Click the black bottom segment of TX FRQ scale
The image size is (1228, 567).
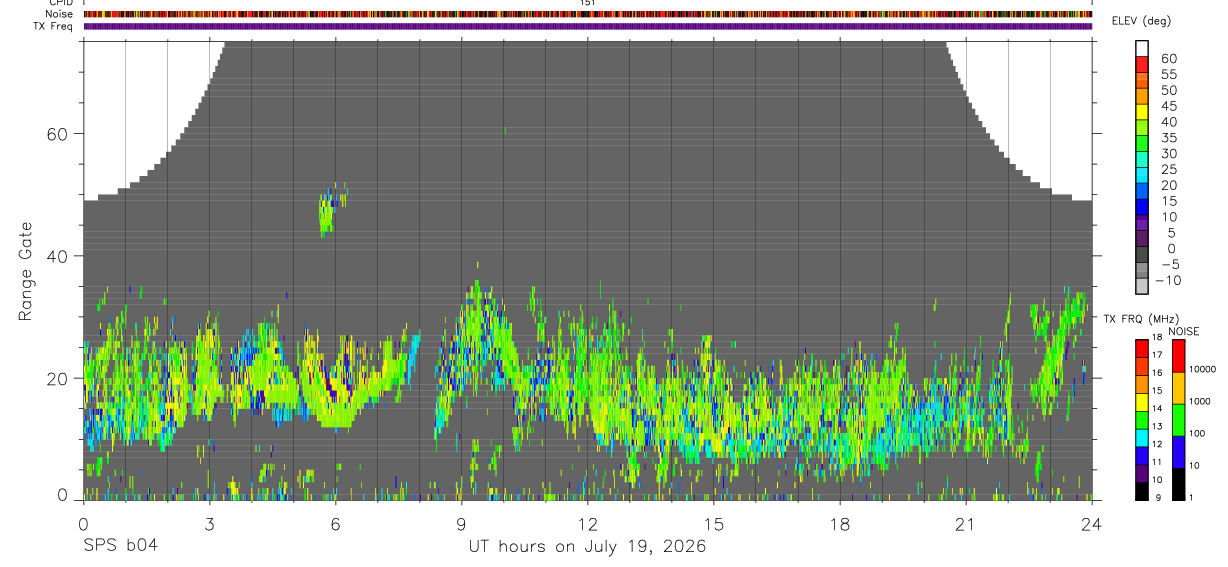(1141, 491)
